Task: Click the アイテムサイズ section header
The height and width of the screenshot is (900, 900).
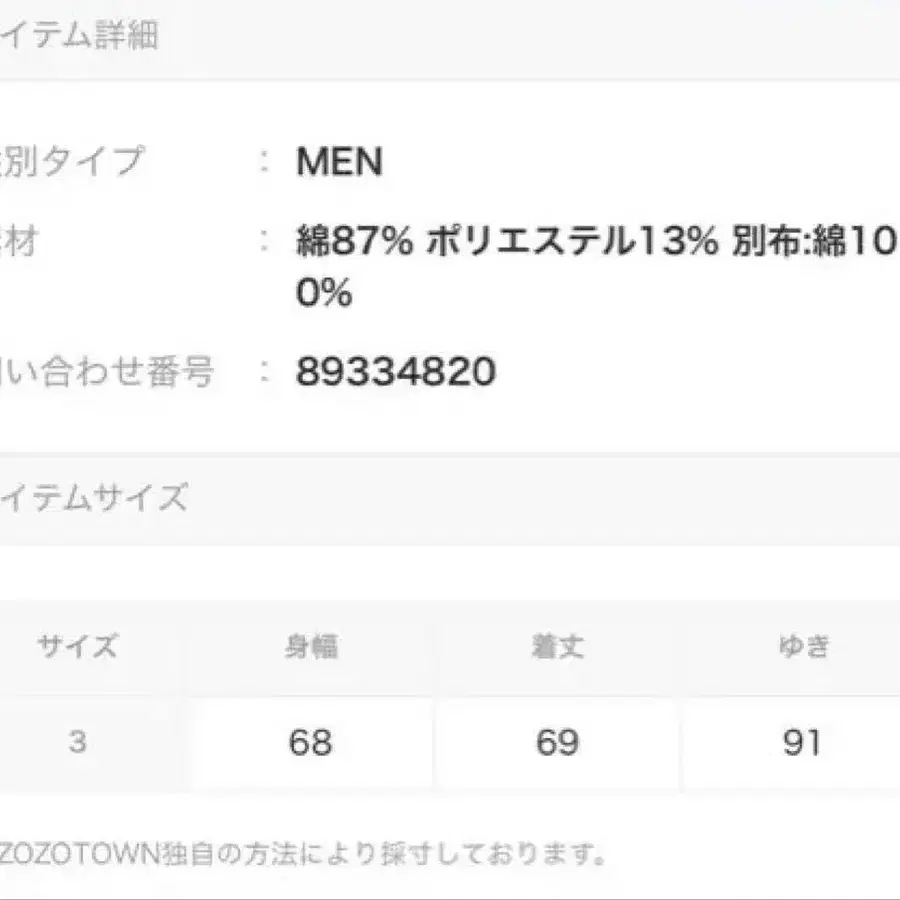Action: click(95, 498)
